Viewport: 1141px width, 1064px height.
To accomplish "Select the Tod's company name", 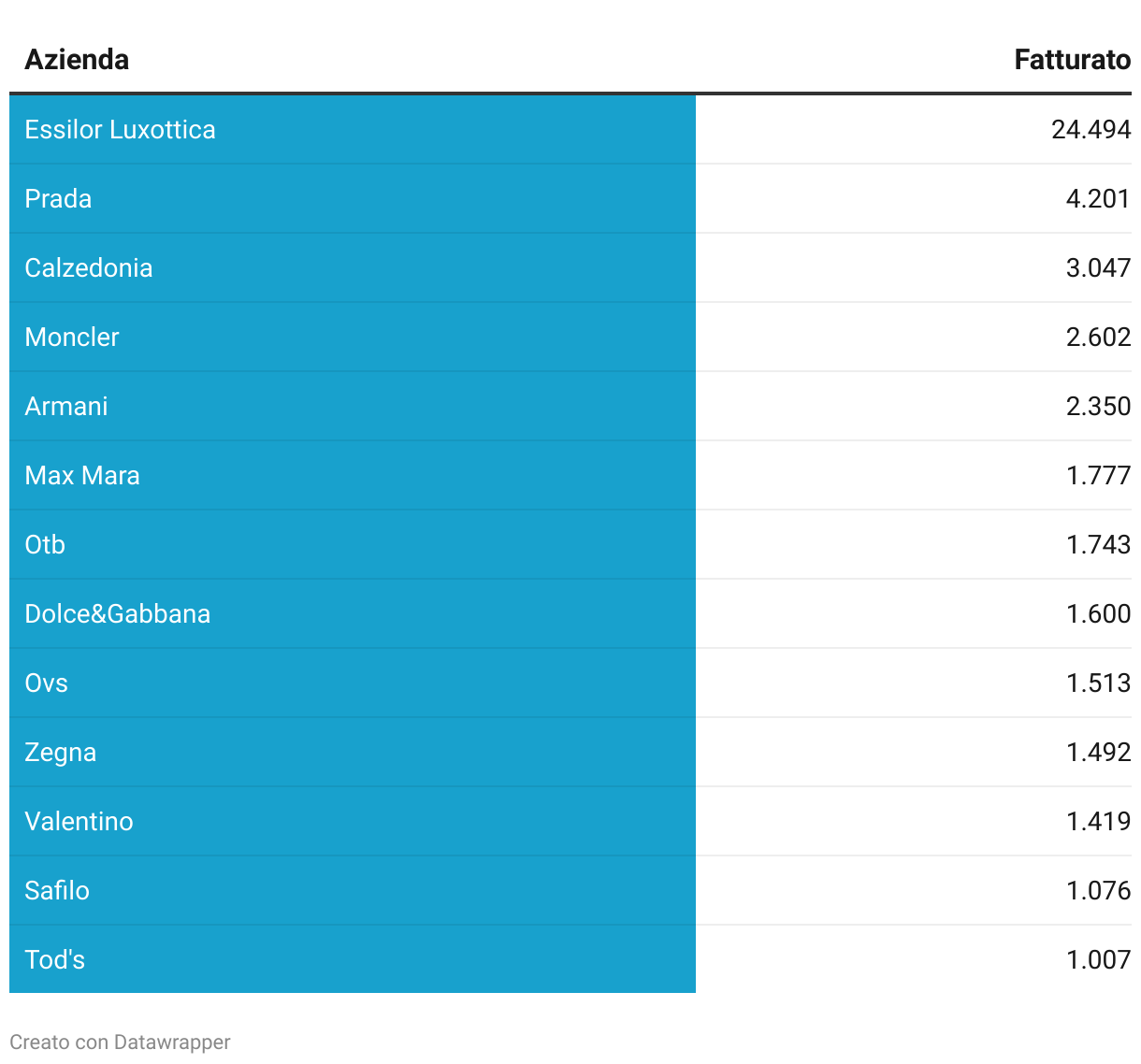I will 54,960.
